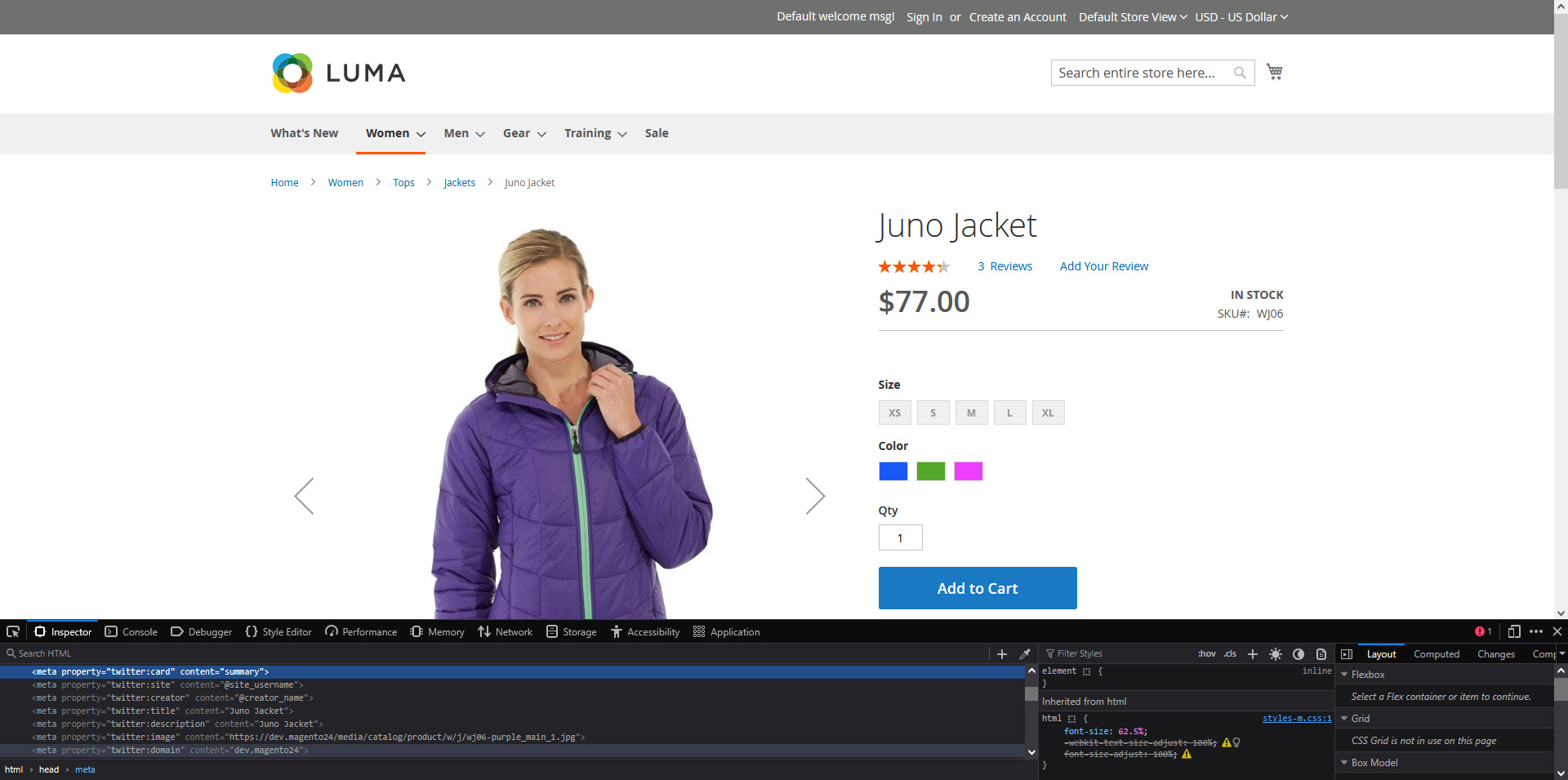Toggle the :hov pseudo-class panel
Image resolution: width=1568 pixels, height=780 pixels.
click(1207, 653)
